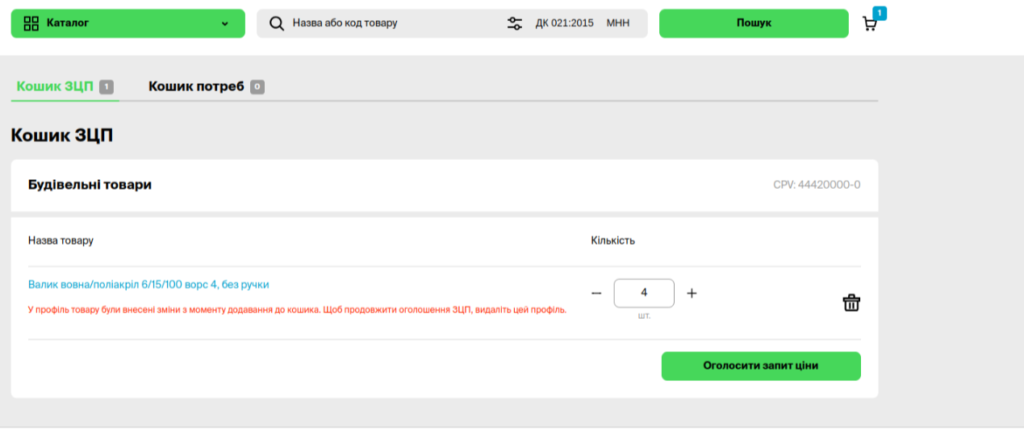The width and height of the screenshot is (1024, 431).
Task: Select the ДК 021:2015 search mode
Action: (565, 23)
